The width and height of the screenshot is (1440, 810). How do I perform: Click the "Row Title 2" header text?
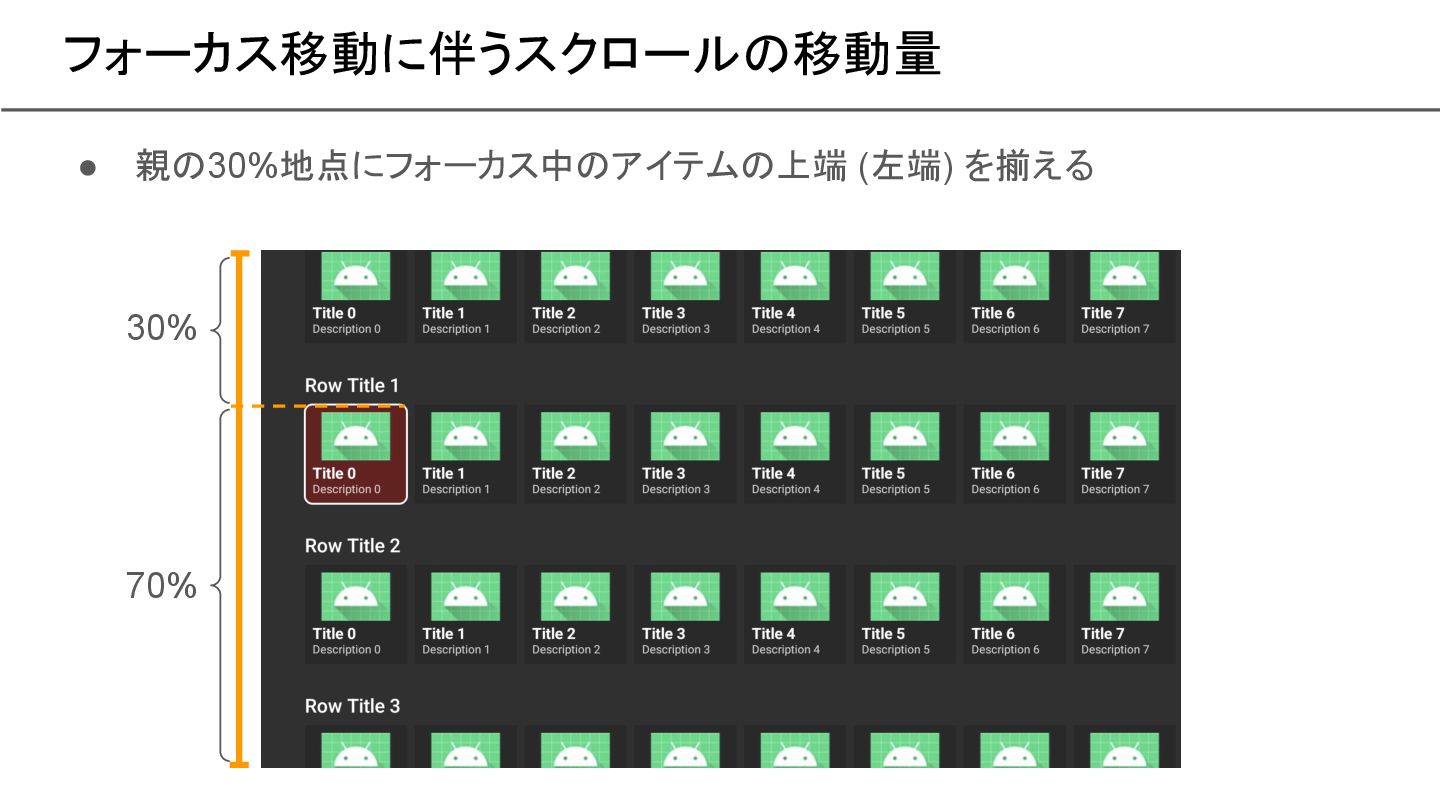coord(352,546)
